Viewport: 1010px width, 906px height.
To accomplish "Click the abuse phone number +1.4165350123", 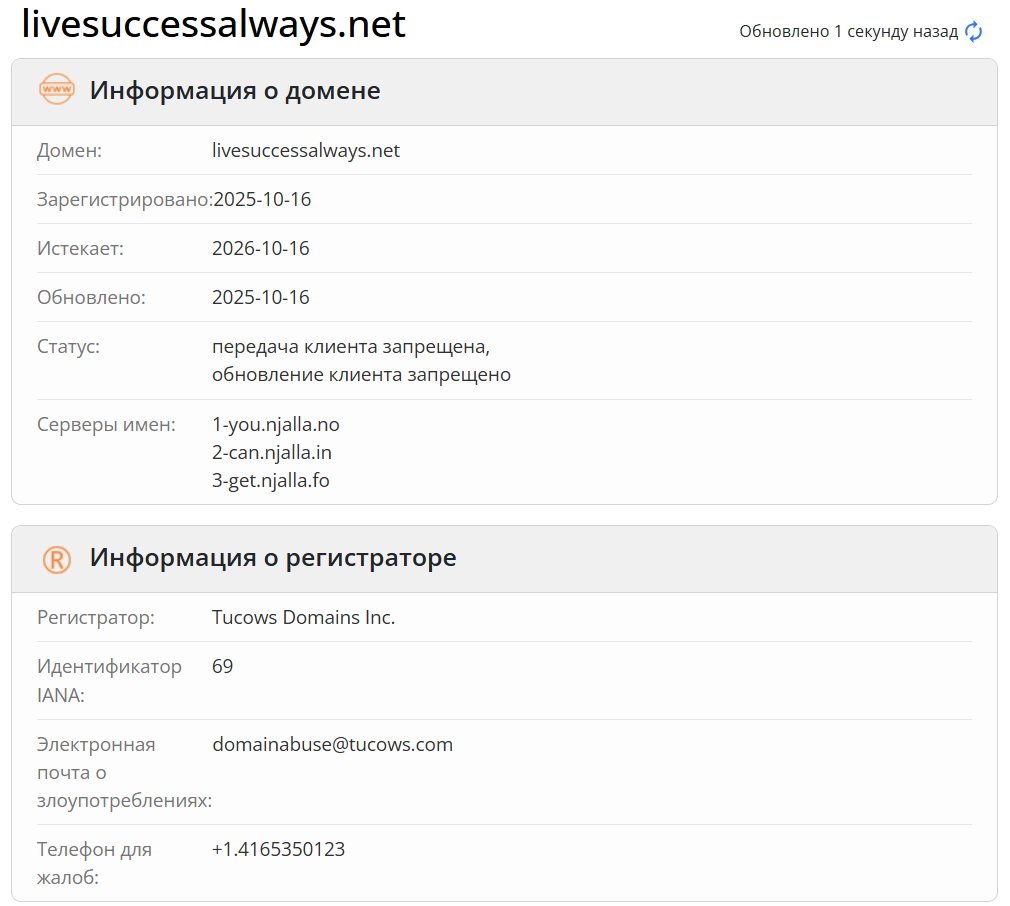I will (278, 848).
